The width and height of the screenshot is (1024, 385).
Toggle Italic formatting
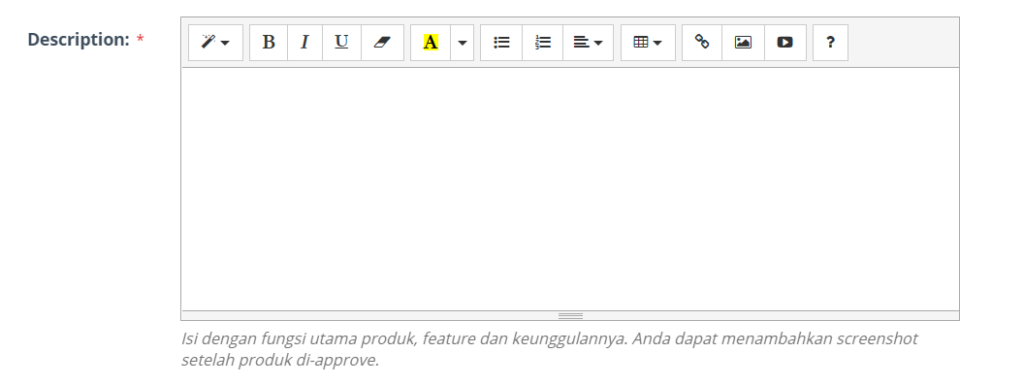pyautogui.click(x=305, y=42)
